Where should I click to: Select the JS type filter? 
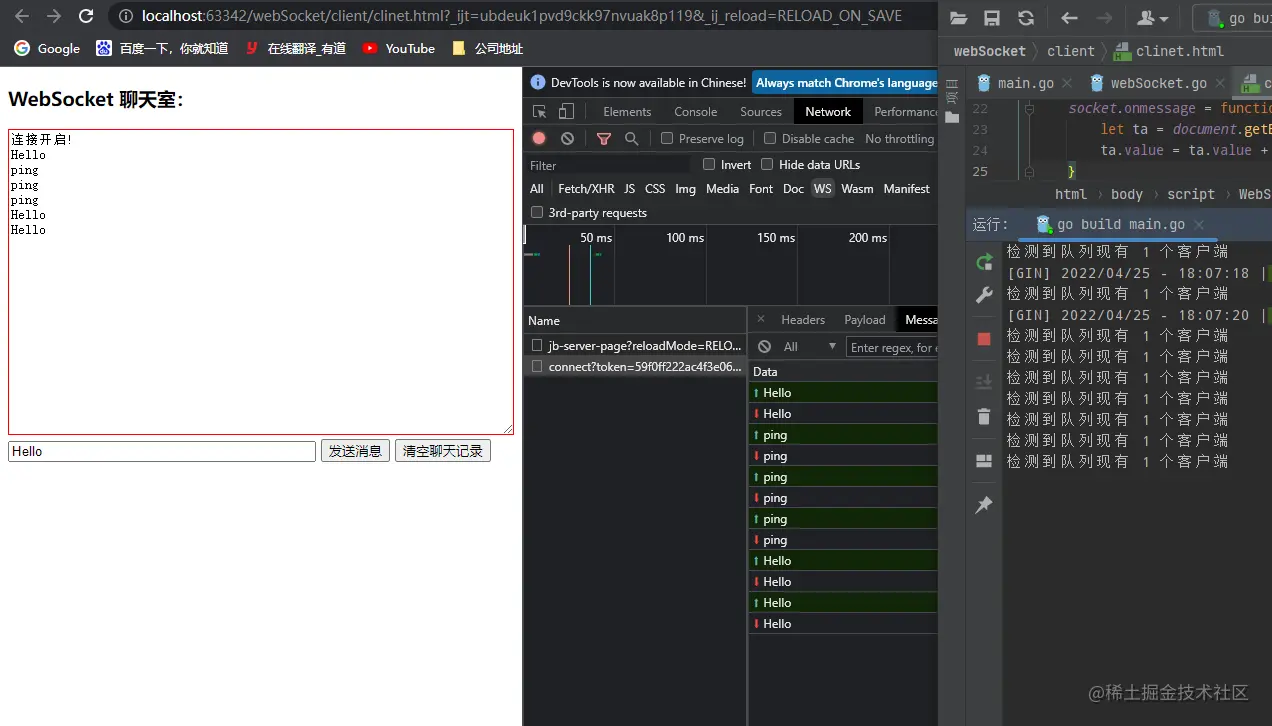[629, 189]
